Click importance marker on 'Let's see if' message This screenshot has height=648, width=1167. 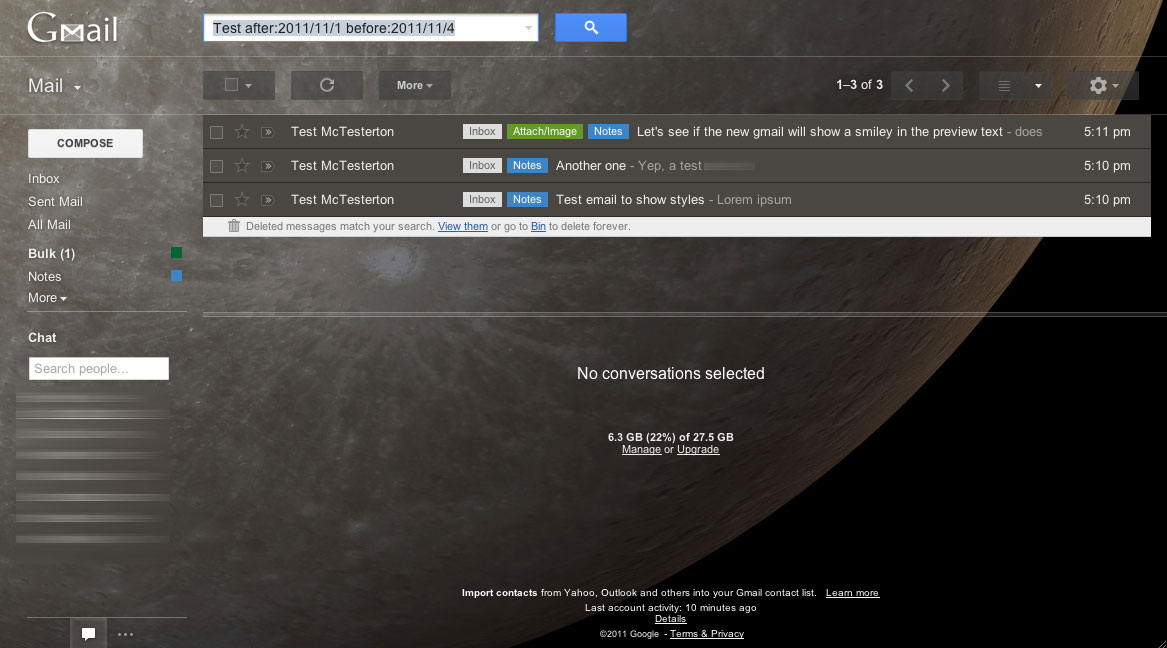coord(267,132)
